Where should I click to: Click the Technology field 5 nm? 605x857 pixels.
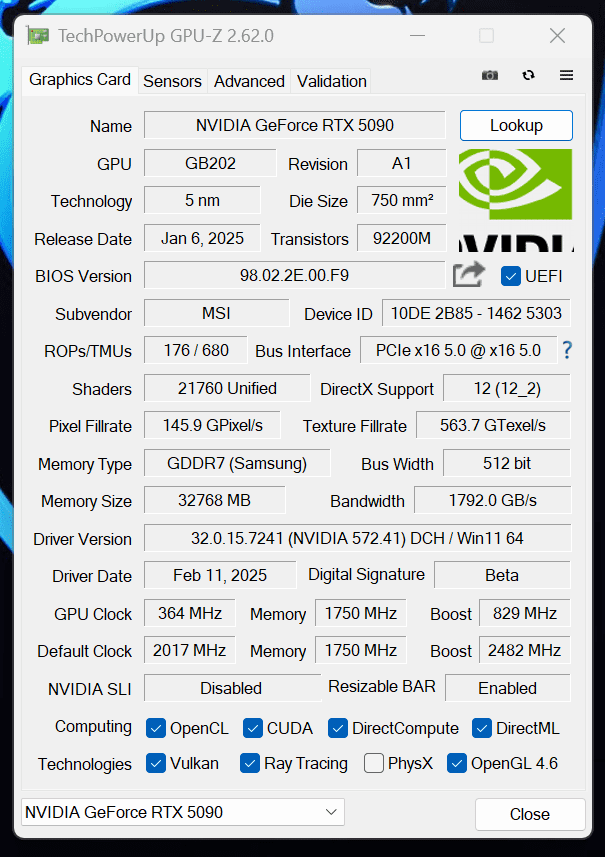click(202, 200)
